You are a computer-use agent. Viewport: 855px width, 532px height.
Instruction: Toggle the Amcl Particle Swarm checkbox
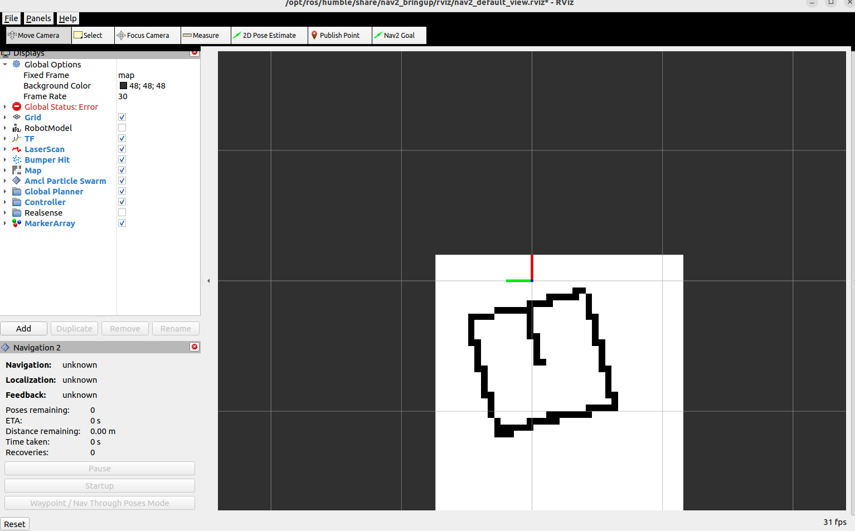click(x=122, y=181)
